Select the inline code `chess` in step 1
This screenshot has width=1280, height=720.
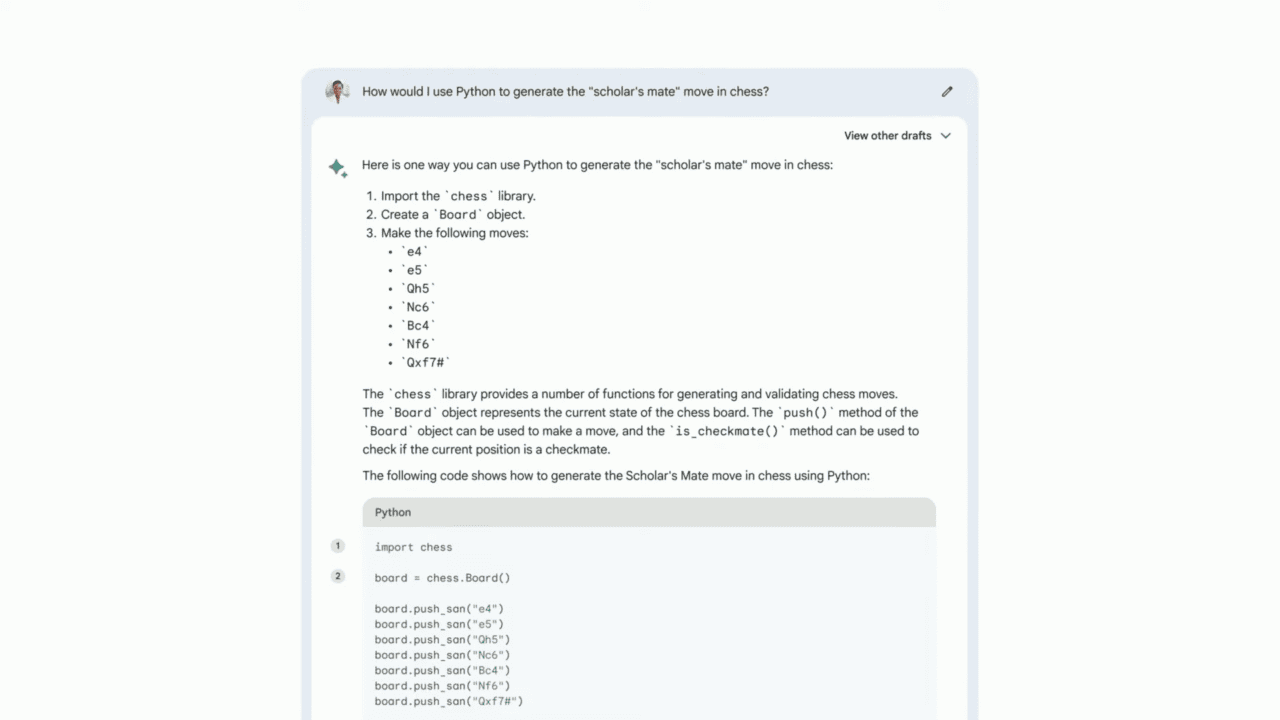click(x=468, y=196)
